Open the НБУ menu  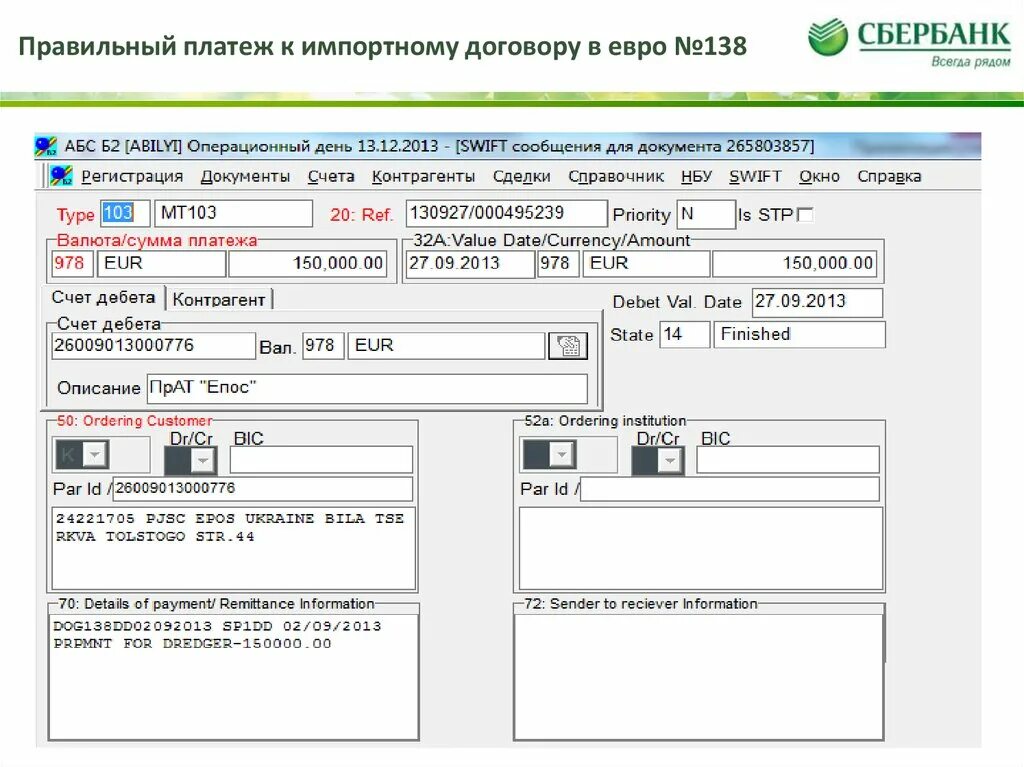(696, 176)
